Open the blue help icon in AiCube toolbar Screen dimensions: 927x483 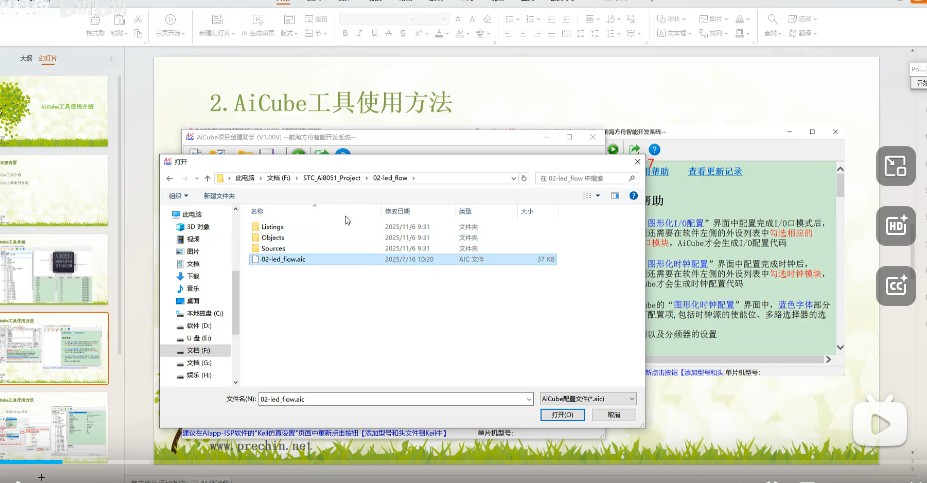[654, 150]
